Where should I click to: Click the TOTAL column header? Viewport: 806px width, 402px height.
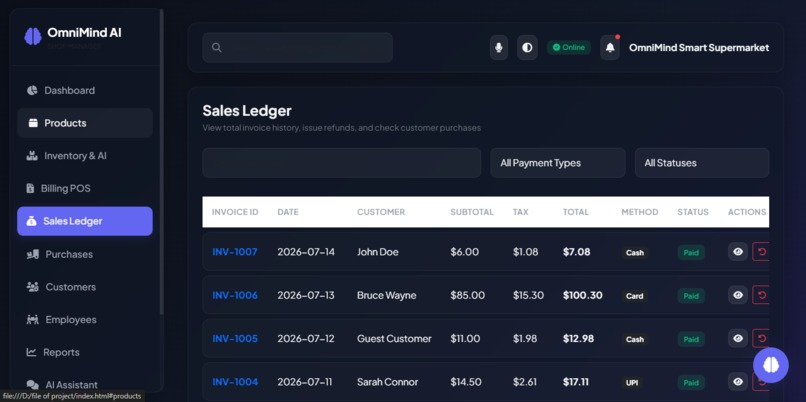click(x=576, y=212)
